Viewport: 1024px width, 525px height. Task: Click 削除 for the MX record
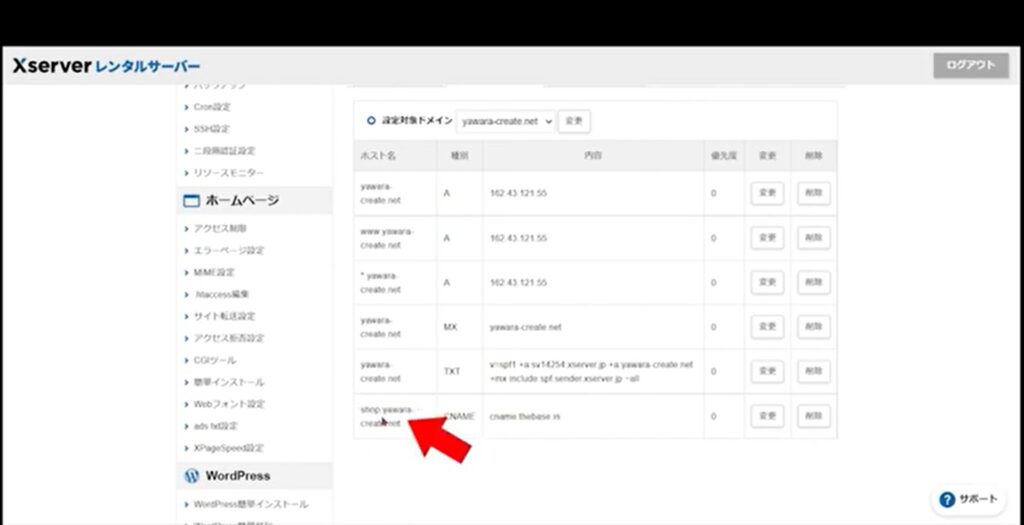[x=814, y=327]
